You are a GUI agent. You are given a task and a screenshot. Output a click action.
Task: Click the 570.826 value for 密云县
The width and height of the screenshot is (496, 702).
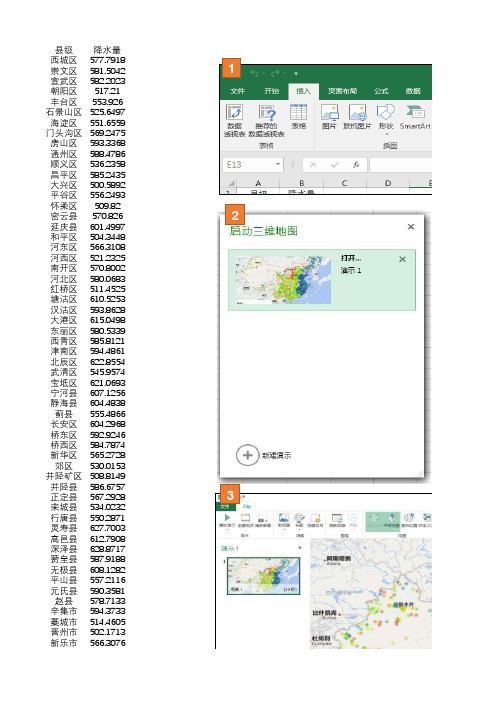107,216
